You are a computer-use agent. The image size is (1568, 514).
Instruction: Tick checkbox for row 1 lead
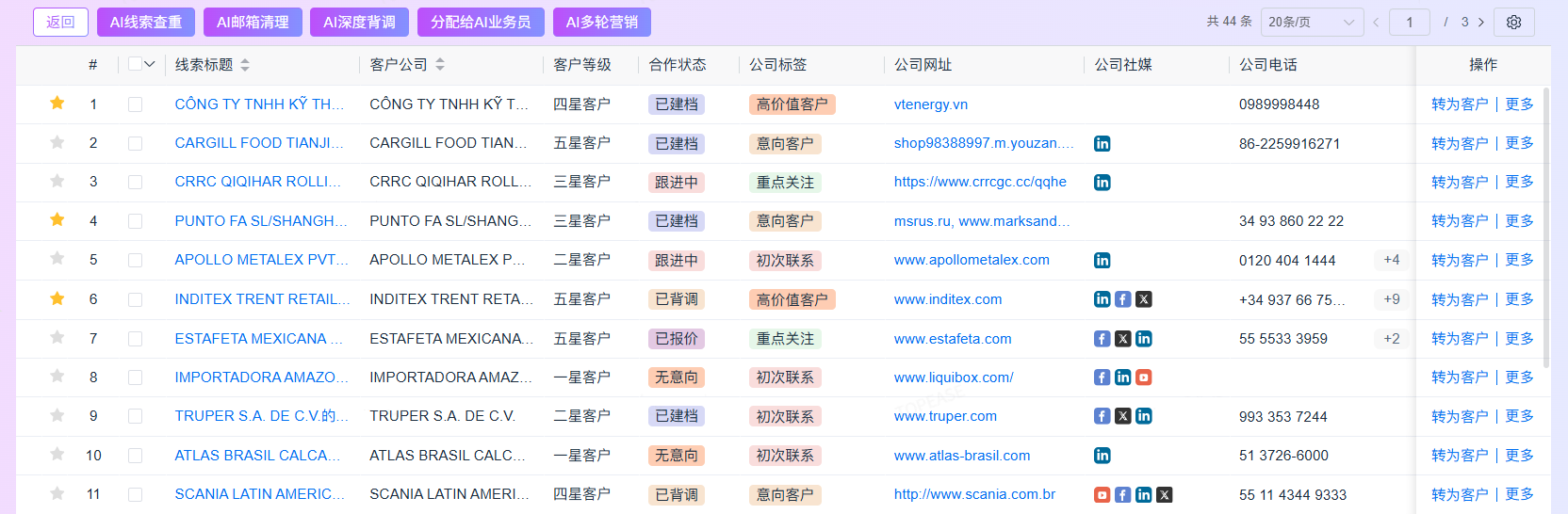[136, 104]
